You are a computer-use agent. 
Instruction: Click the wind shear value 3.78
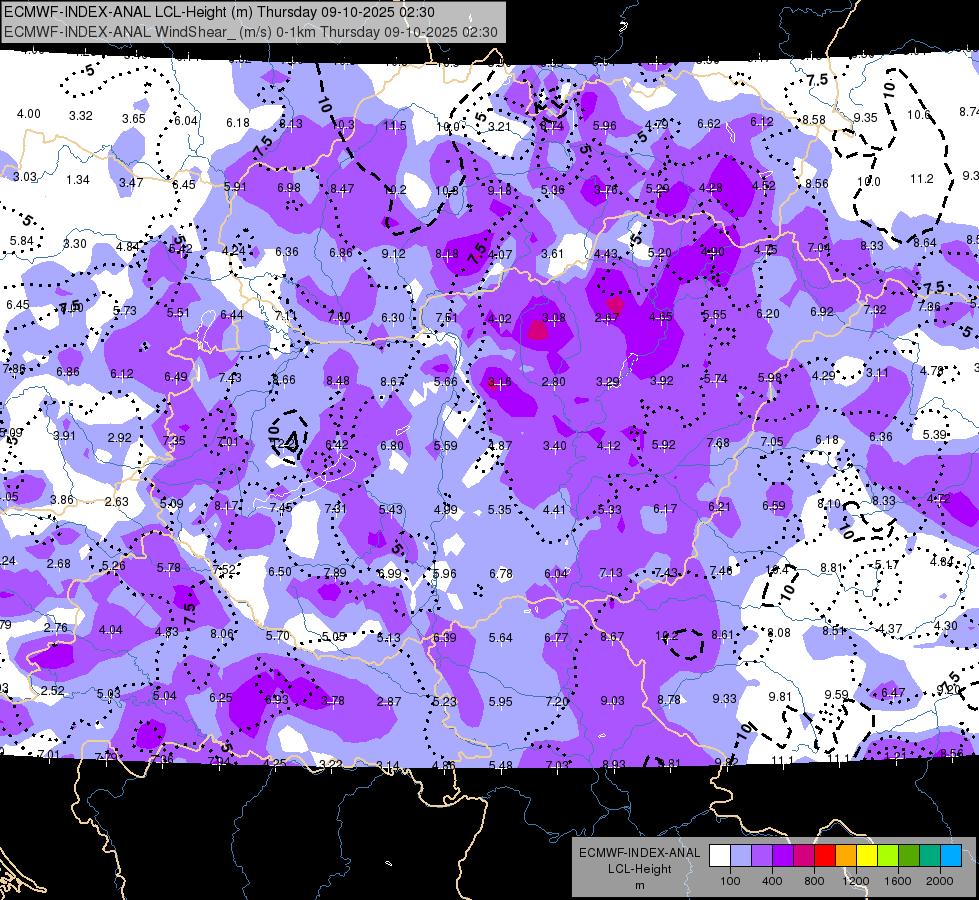(332, 701)
